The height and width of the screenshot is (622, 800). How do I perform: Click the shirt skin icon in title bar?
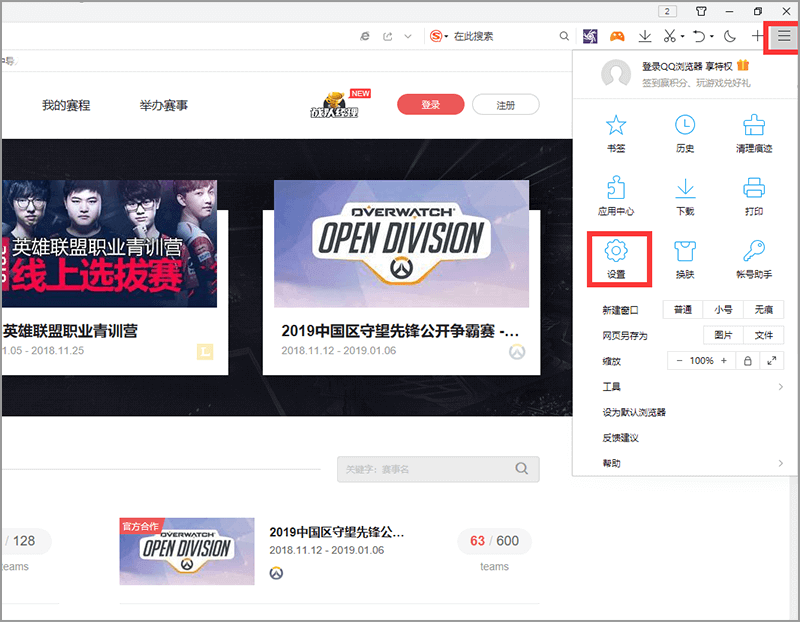pos(702,11)
